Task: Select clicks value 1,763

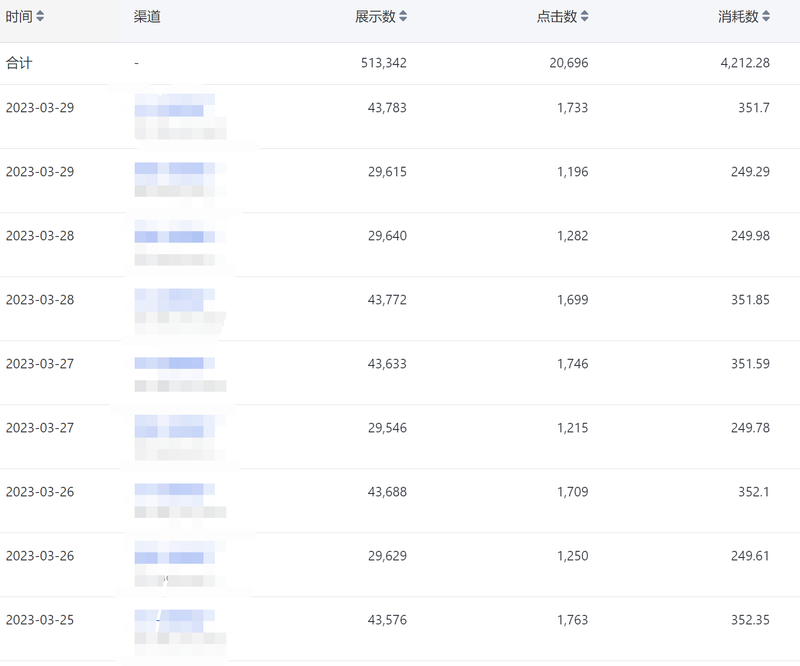Action: 572,620
